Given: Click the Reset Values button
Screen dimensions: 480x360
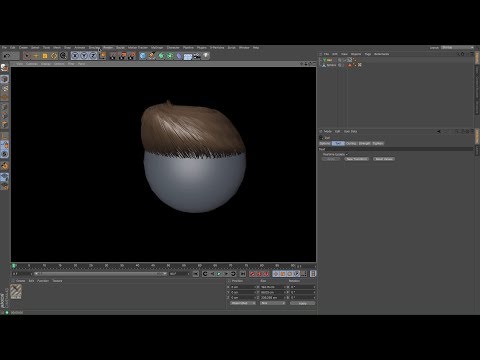Looking at the screenshot, I should coord(384,159).
